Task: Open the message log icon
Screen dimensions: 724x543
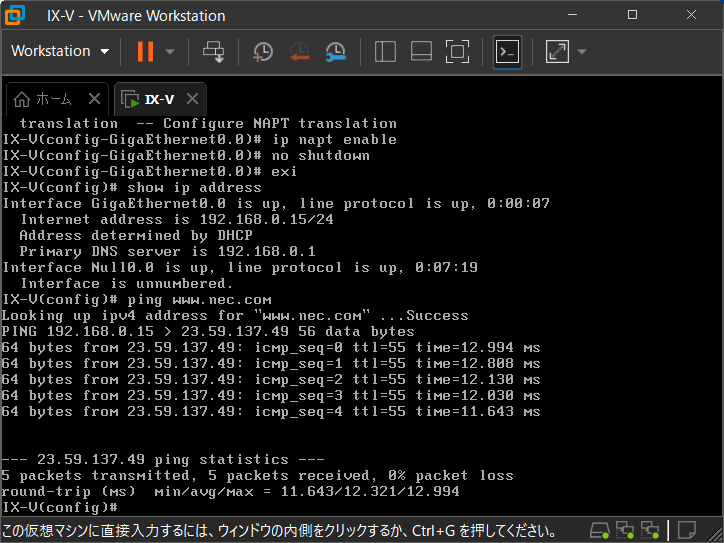Action: [x=686, y=530]
